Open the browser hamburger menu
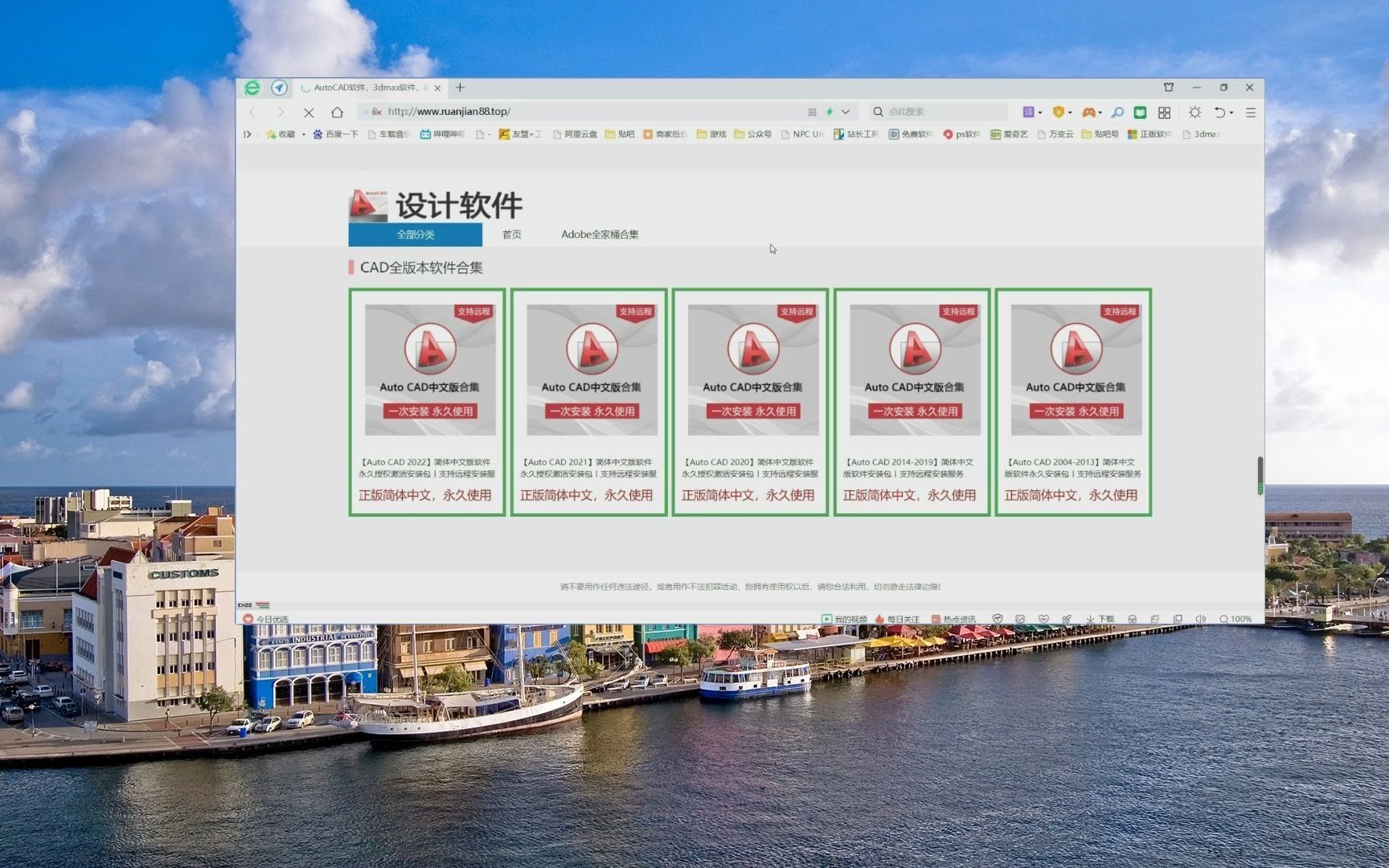Viewport: 1389px width, 868px height. pos(1251,113)
